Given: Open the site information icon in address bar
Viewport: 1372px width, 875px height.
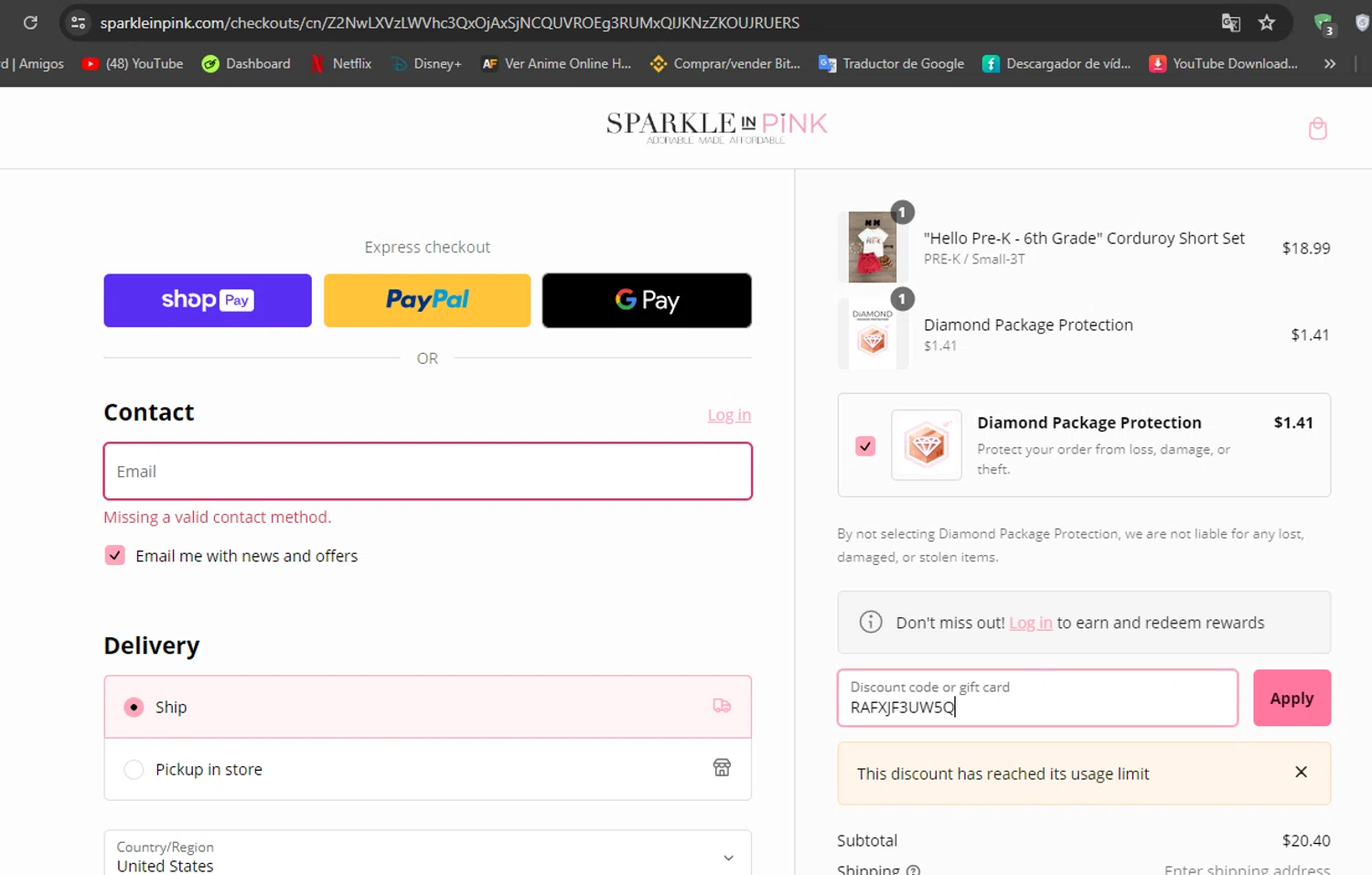Looking at the screenshot, I should [79, 23].
